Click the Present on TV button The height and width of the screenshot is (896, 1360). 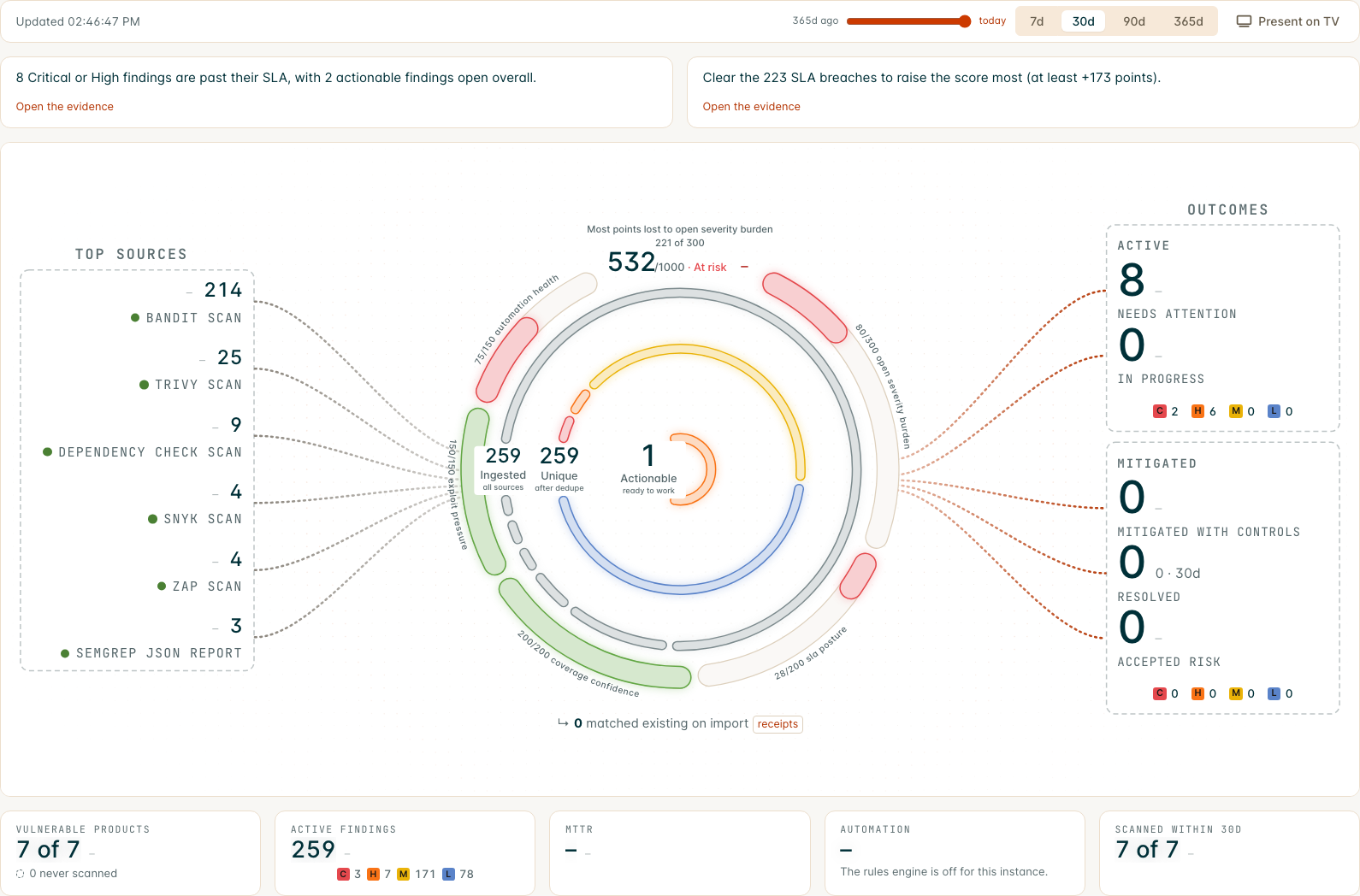coord(1288,21)
